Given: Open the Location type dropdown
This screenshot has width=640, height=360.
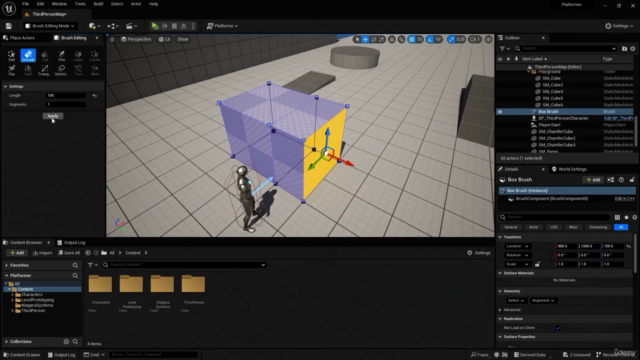Looking at the screenshot, I should click(517, 246).
